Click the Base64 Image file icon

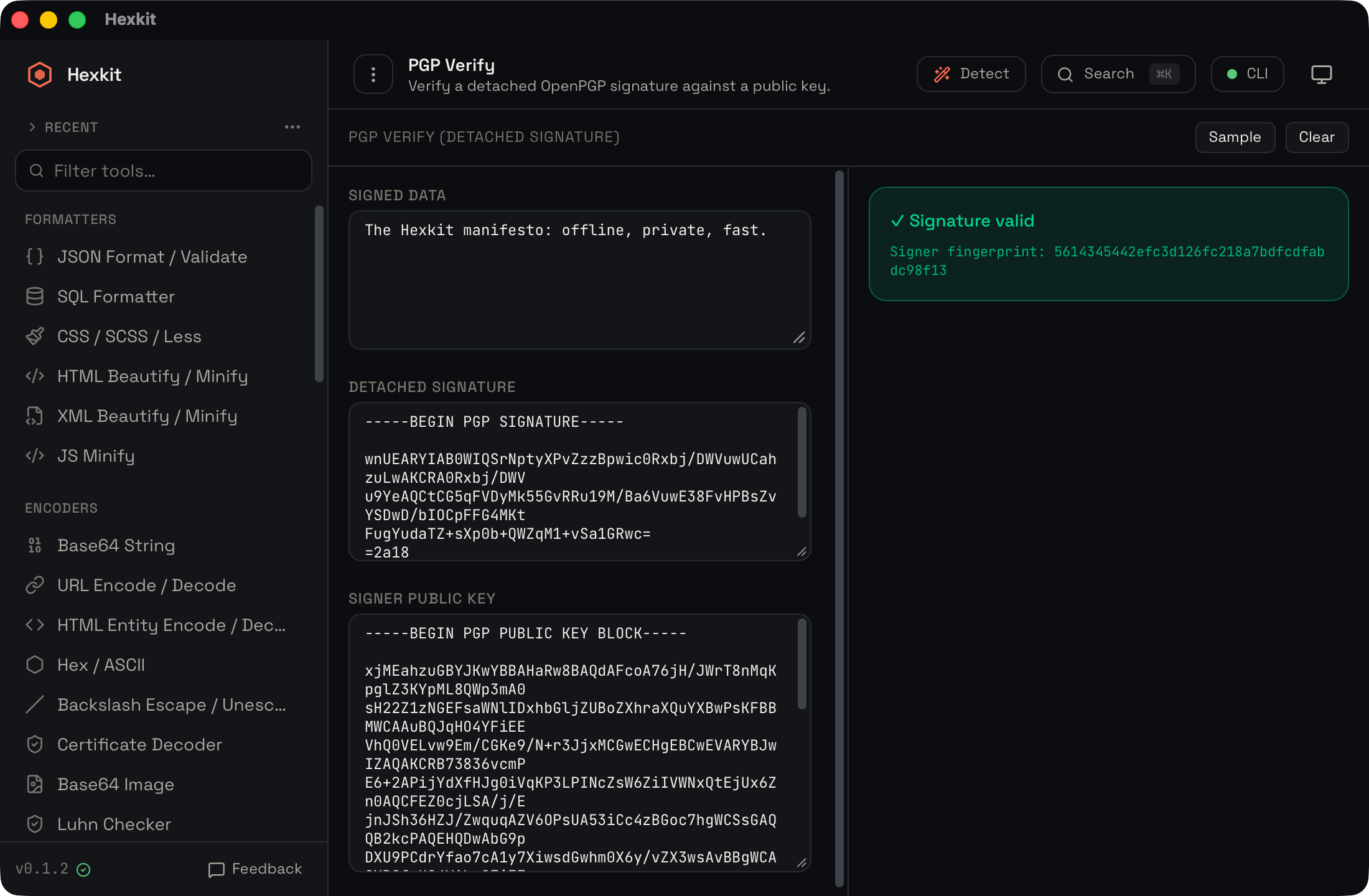pyautogui.click(x=35, y=784)
